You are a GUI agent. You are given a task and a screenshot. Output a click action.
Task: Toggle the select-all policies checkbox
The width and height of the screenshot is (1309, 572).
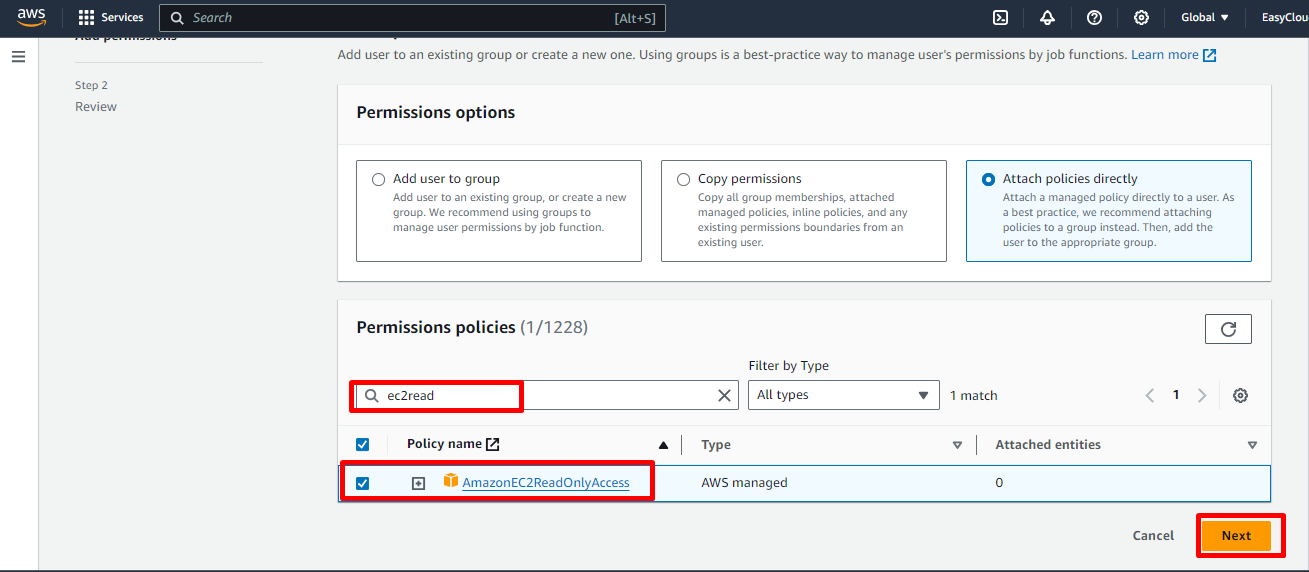coord(363,445)
